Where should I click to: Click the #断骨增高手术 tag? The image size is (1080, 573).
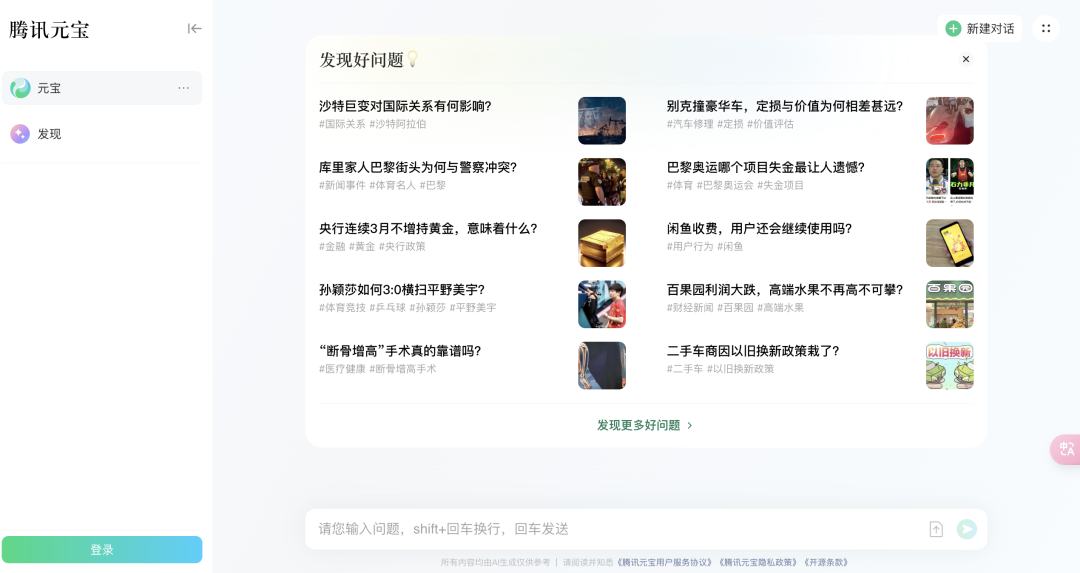click(403, 369)
